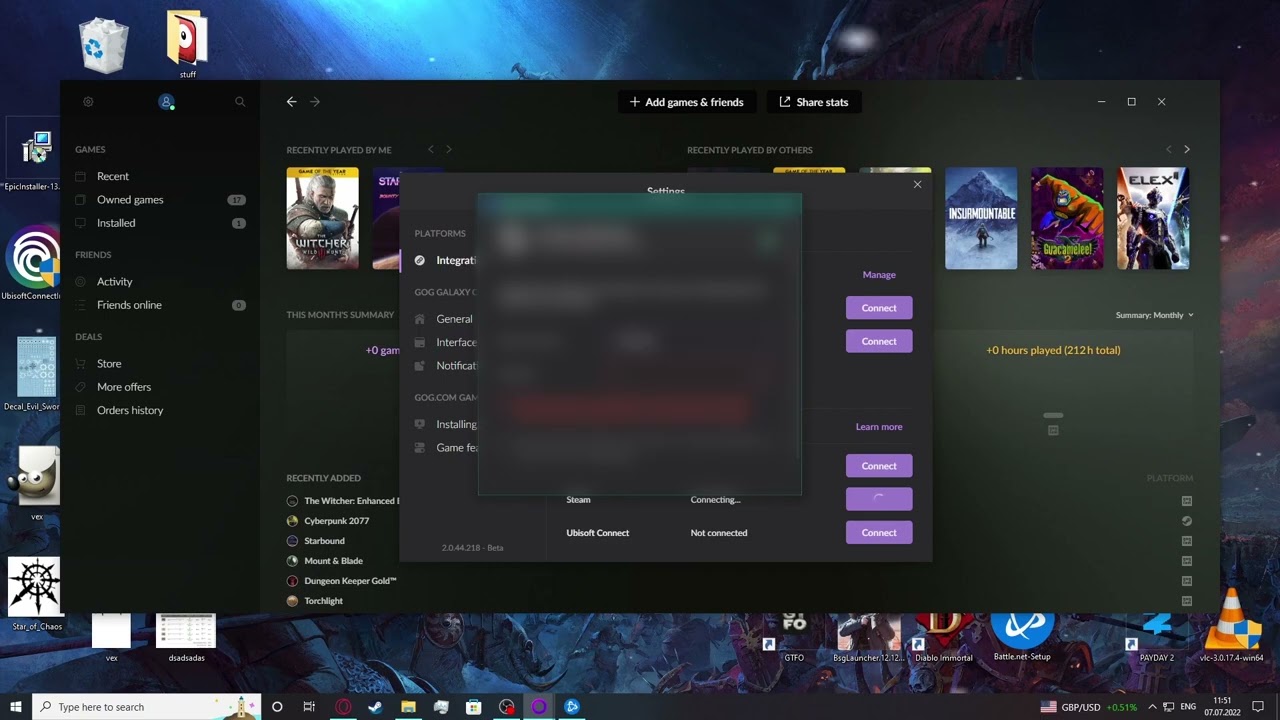This screenshot has width=1280, height=720.
Task: Select the Recycle Bin desktop icon
Action: pyautogui.click(x=103, y=45)
